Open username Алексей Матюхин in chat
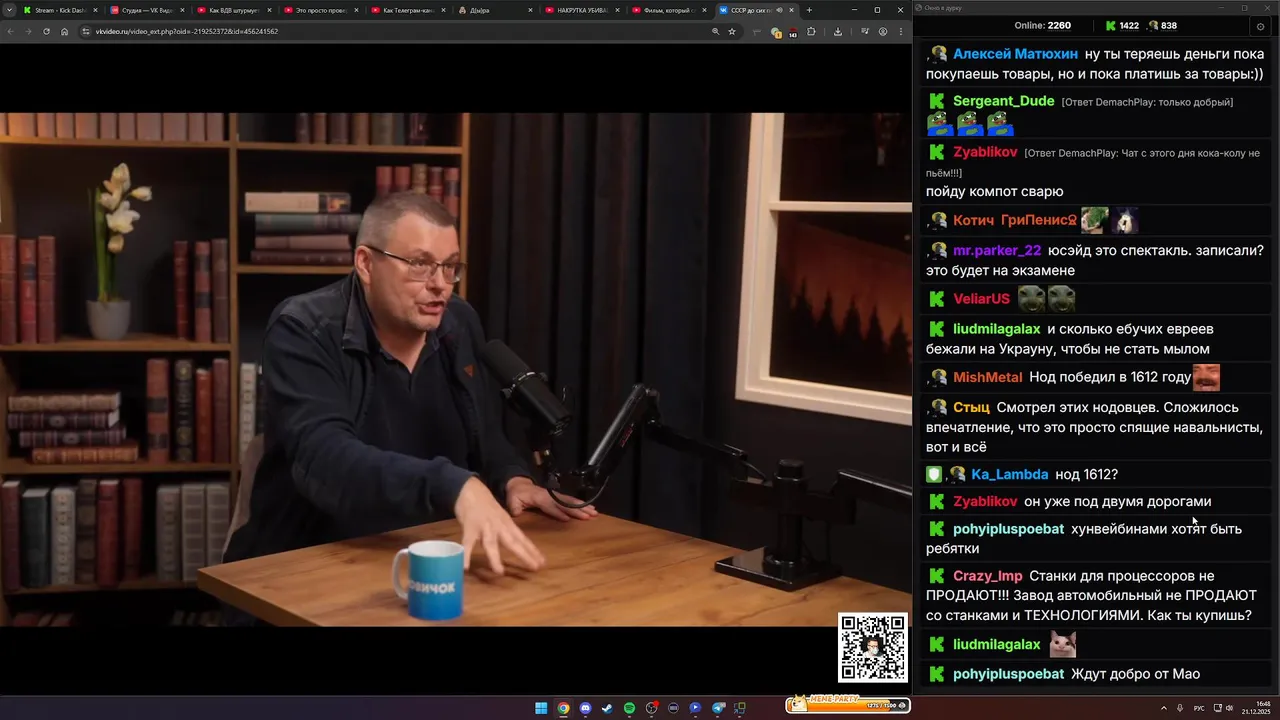This screenshot has height=720, width=1280. click(1015, 54)
